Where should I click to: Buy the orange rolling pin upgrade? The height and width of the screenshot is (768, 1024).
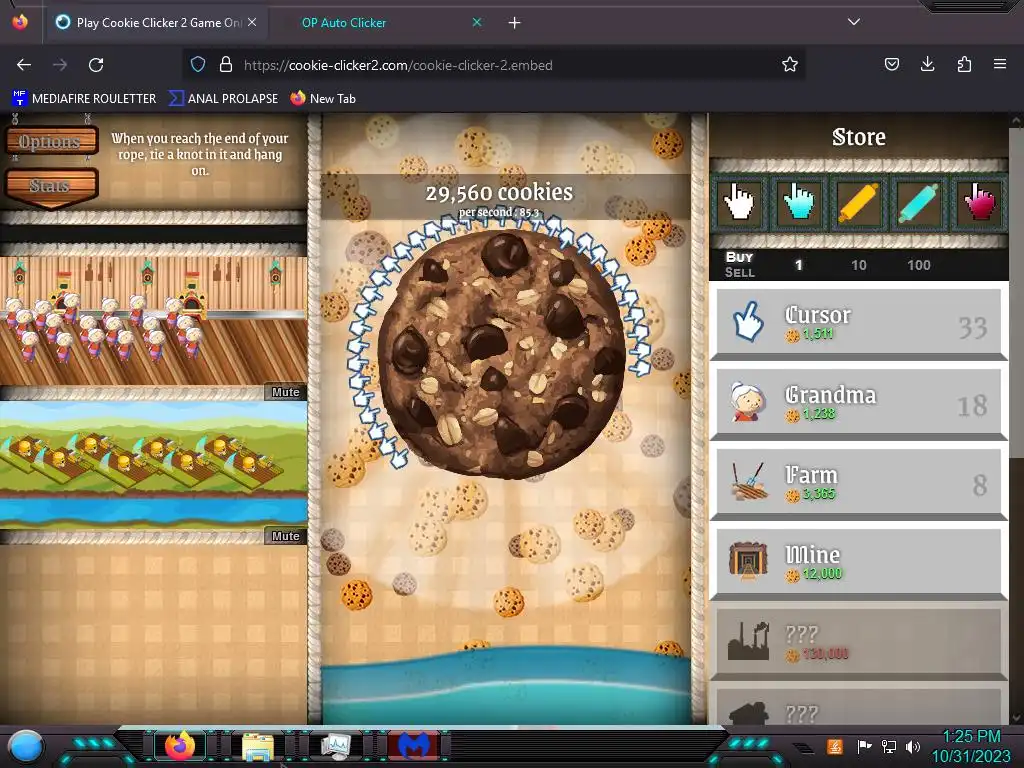pyautogui.click(x=858, y=202)
